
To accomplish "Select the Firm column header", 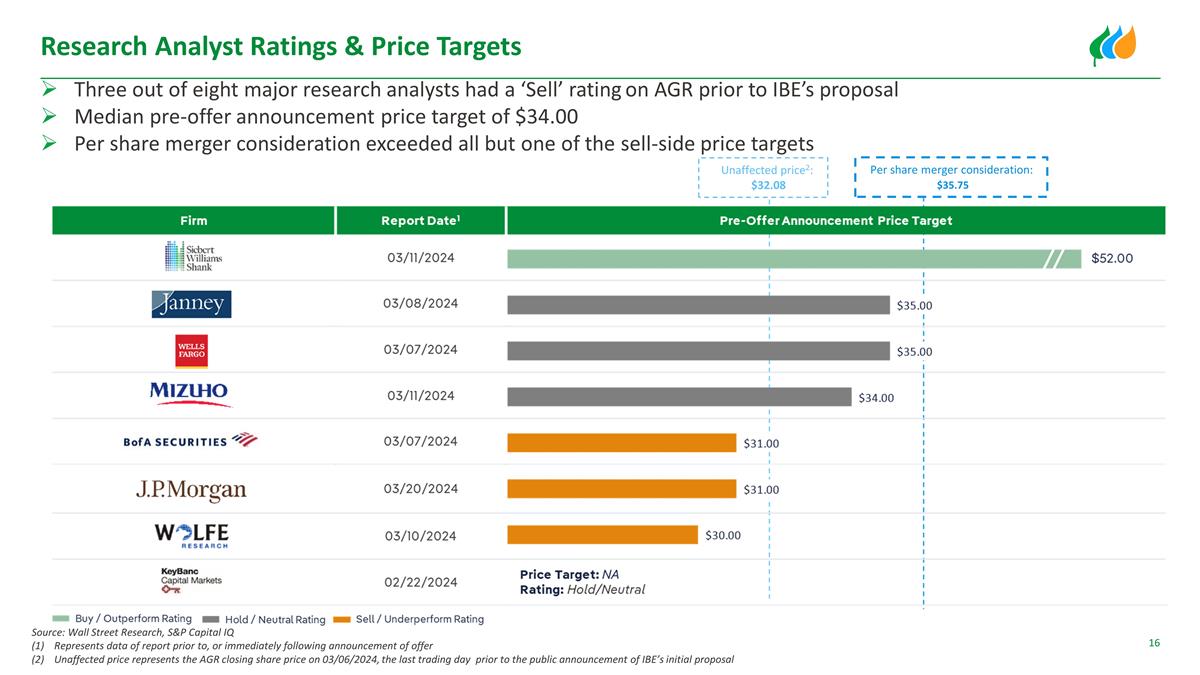I will (194, 220).
